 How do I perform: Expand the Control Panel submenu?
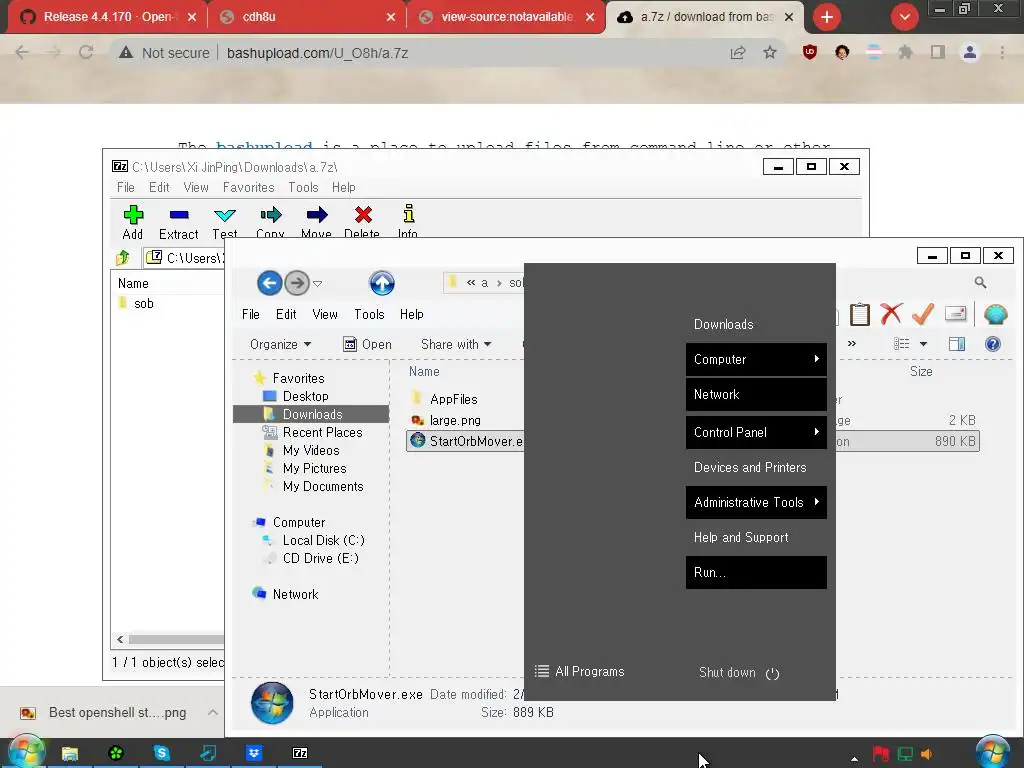point(756,432)
